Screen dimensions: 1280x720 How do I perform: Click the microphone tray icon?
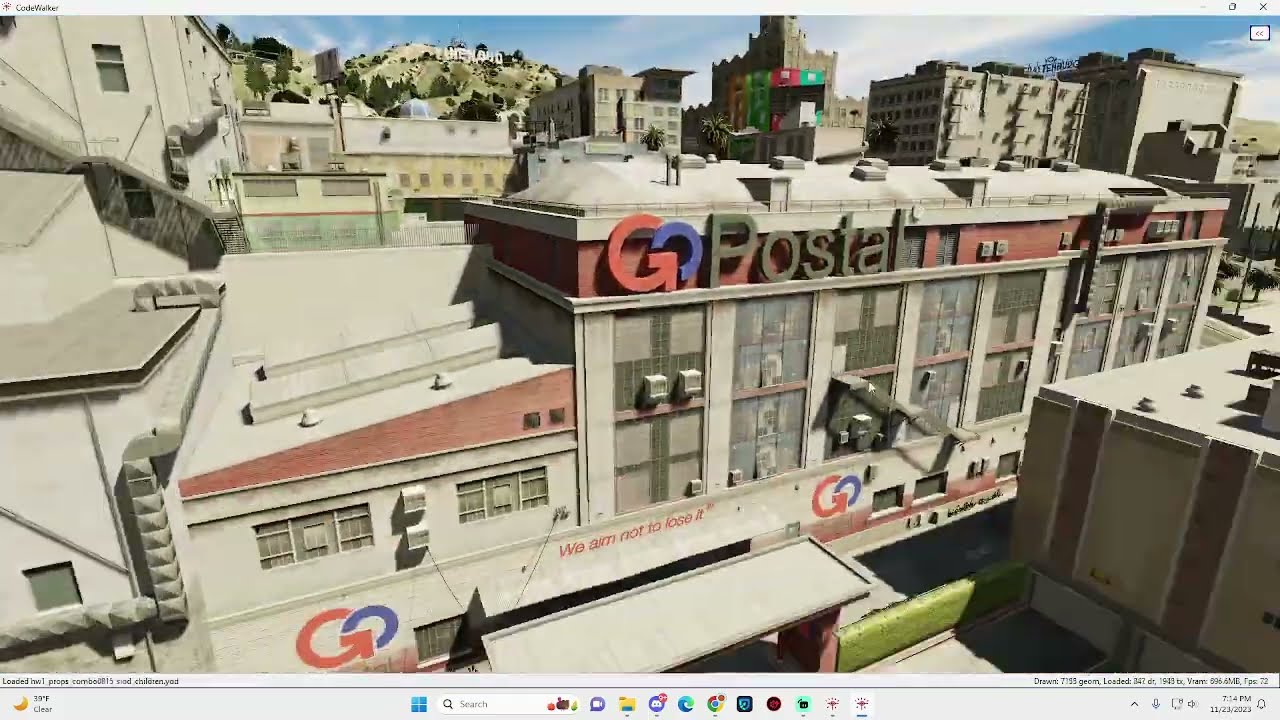point(1156,704)
